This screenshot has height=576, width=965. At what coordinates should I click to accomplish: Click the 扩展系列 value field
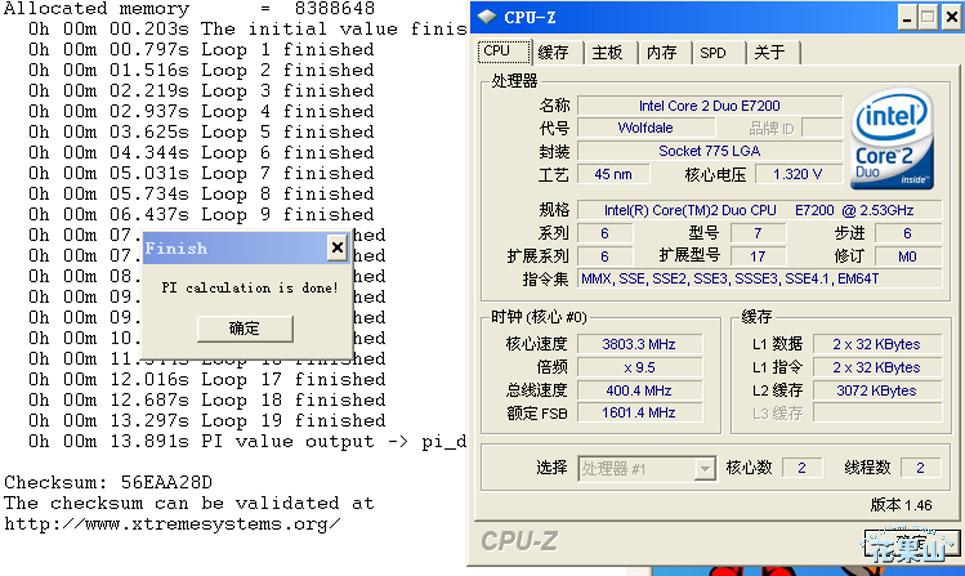(605, 256)
